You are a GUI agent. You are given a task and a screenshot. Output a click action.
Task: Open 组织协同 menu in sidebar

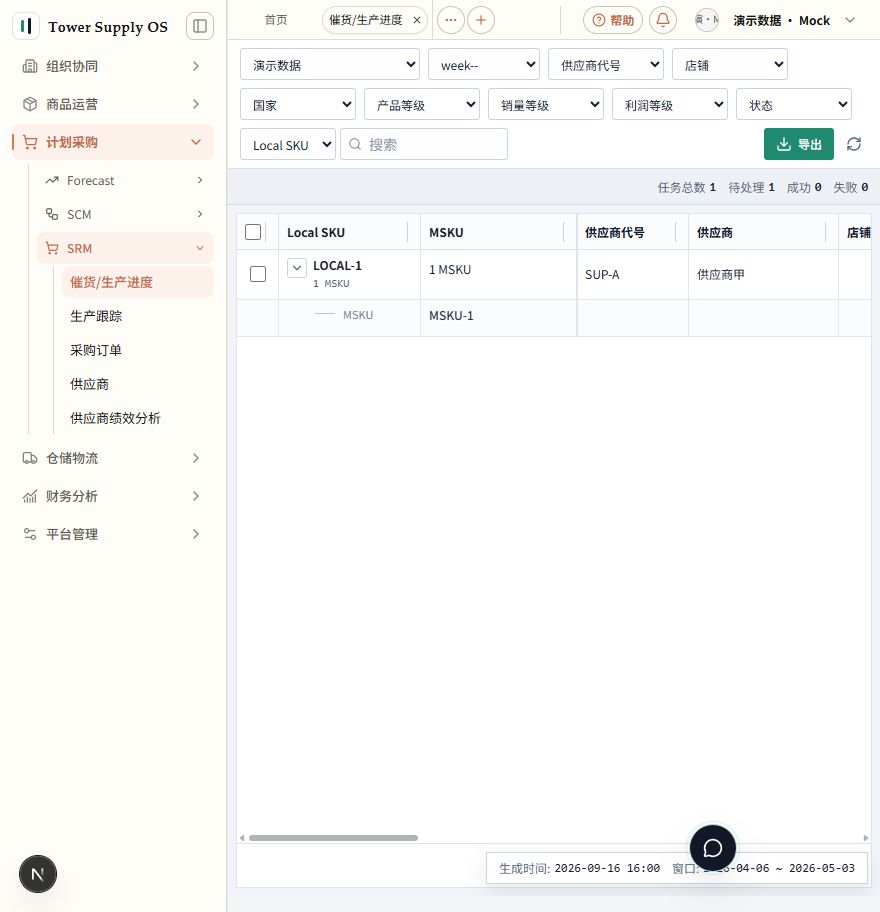(113, 66)
